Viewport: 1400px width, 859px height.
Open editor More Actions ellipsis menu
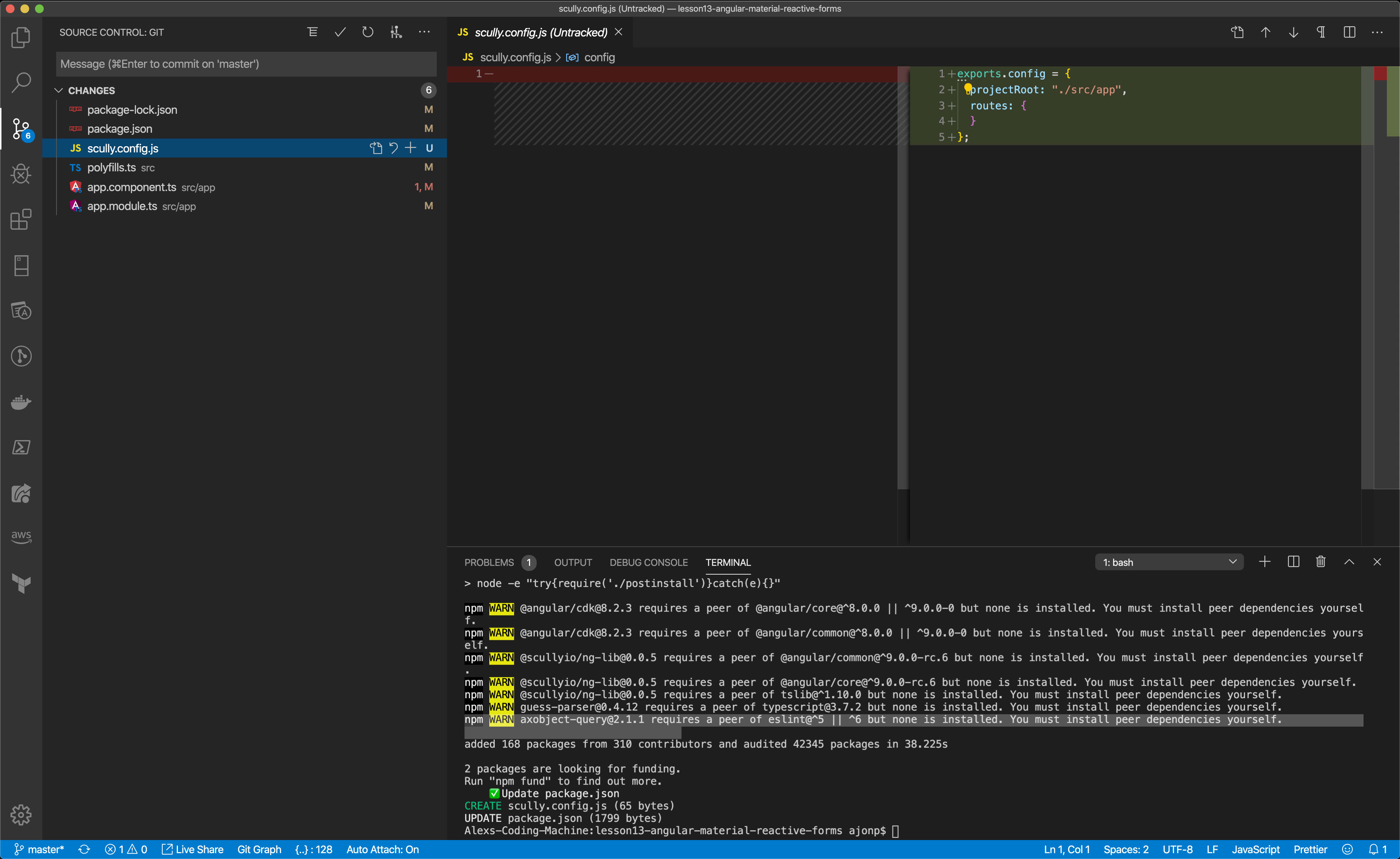coord(1377,32)
